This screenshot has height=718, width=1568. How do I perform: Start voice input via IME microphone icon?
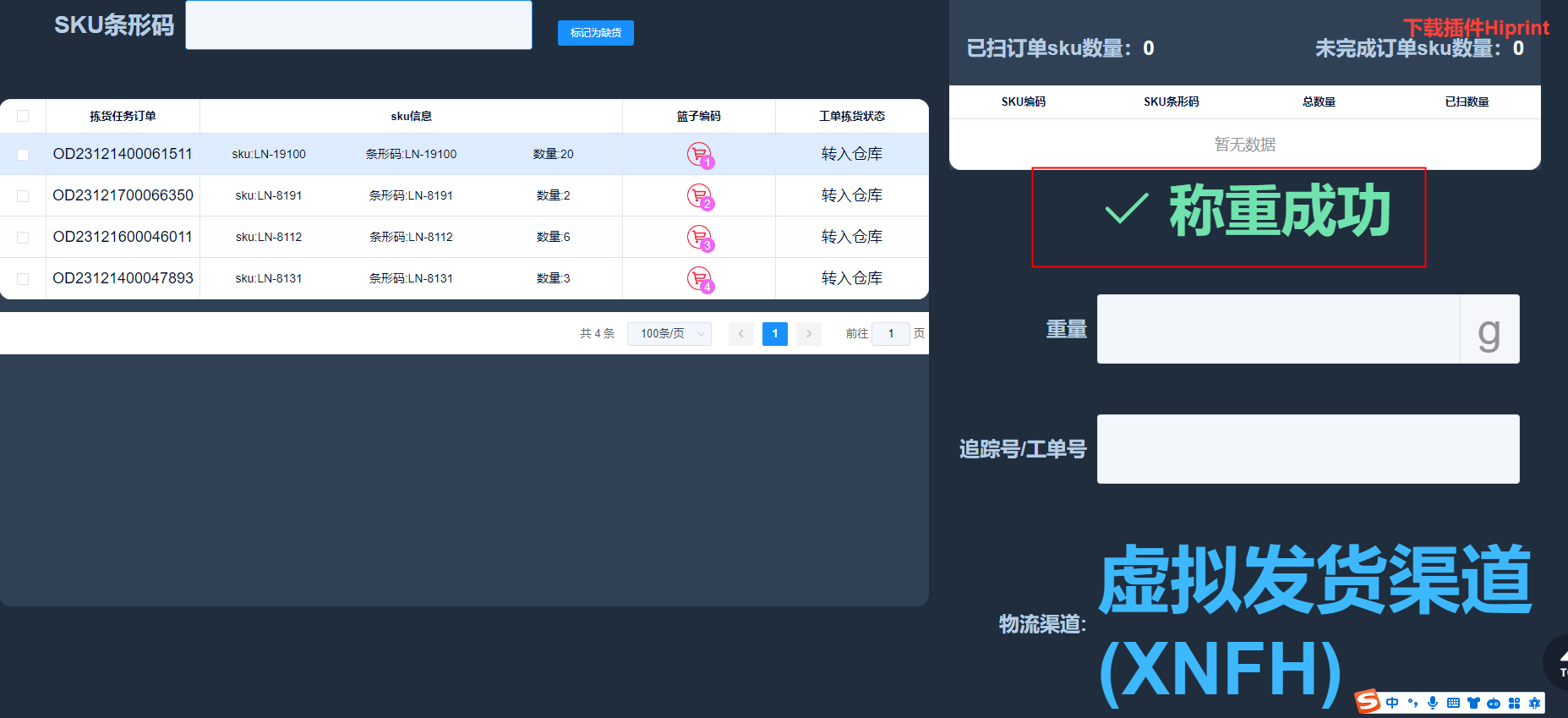point(1433,703)
